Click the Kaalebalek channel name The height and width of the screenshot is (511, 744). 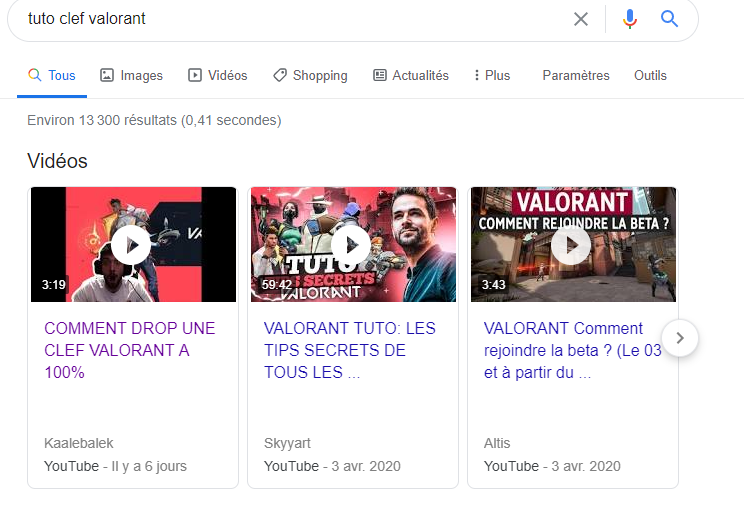[x=78, y=443]
